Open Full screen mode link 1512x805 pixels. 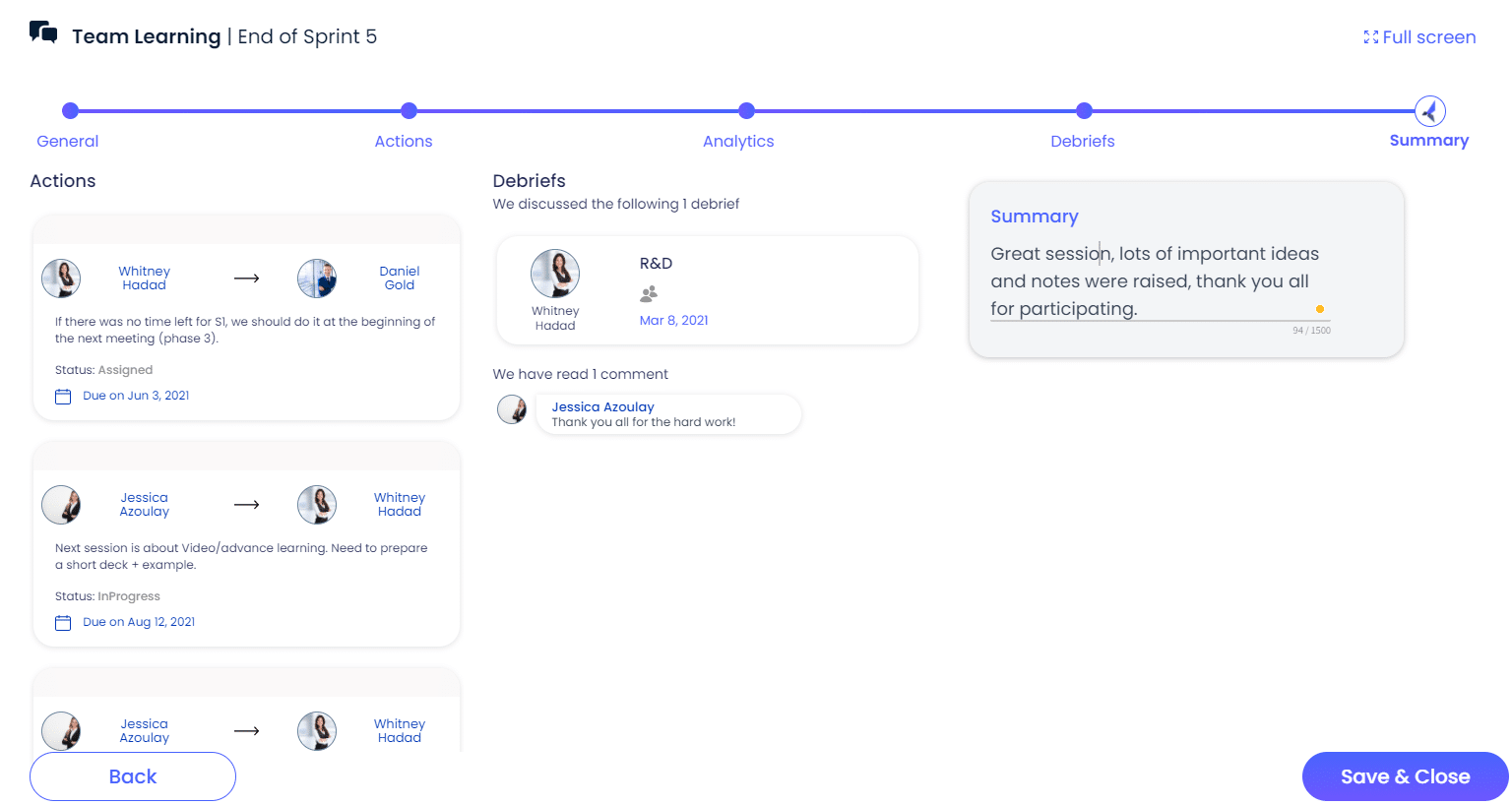click(1428, 37)
